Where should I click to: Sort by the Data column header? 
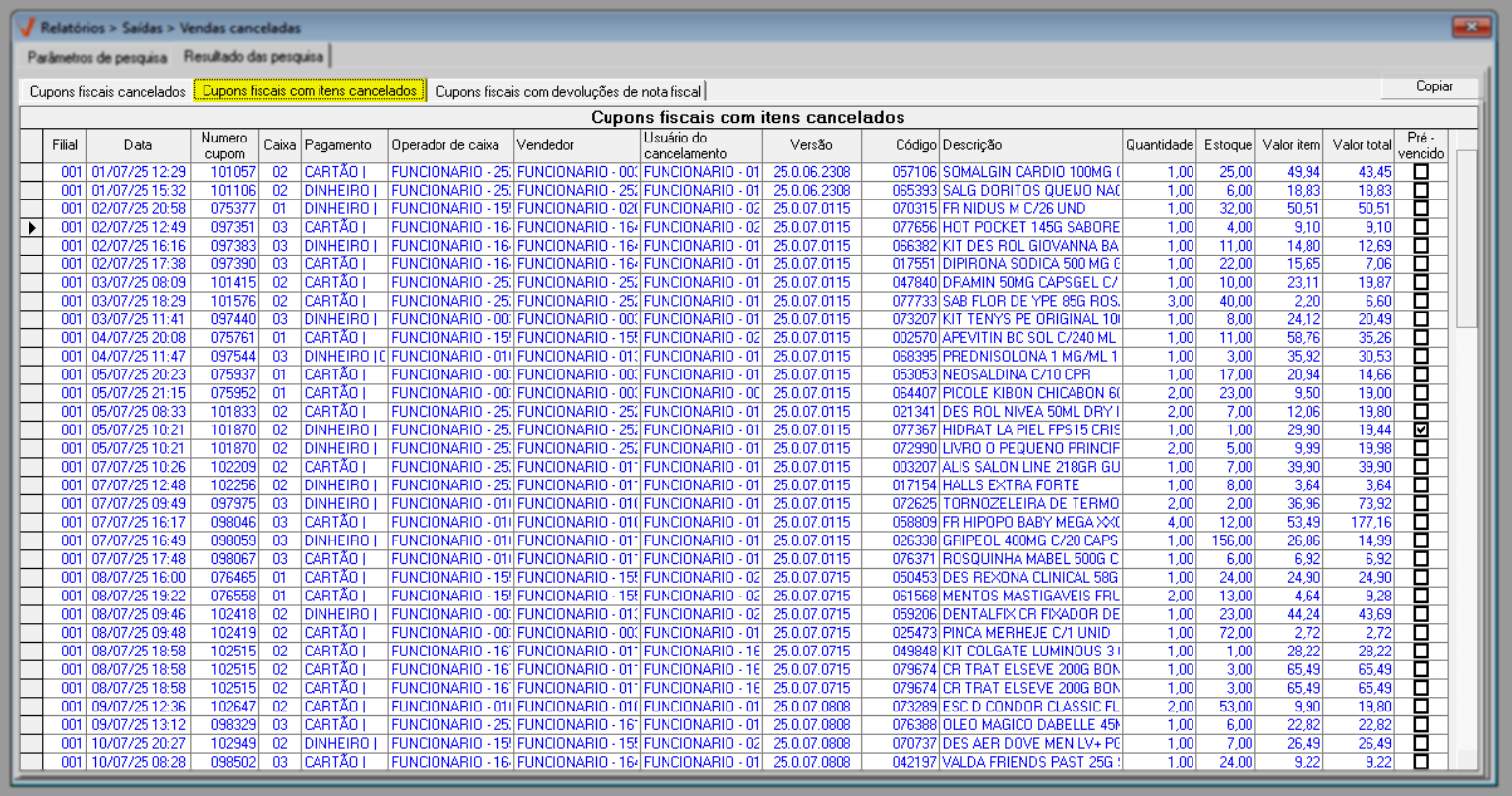pos(138,145)
